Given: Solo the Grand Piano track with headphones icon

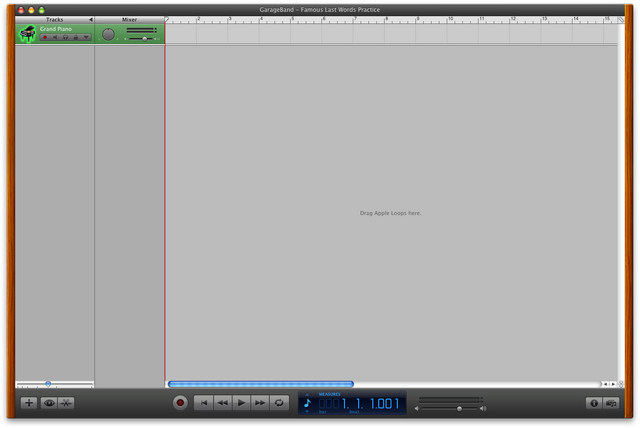Looking at the screenshot, I should coord(65,38).
